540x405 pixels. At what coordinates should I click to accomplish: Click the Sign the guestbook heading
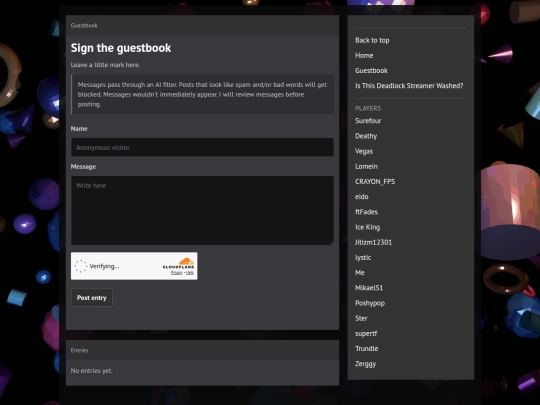point(121,48)
